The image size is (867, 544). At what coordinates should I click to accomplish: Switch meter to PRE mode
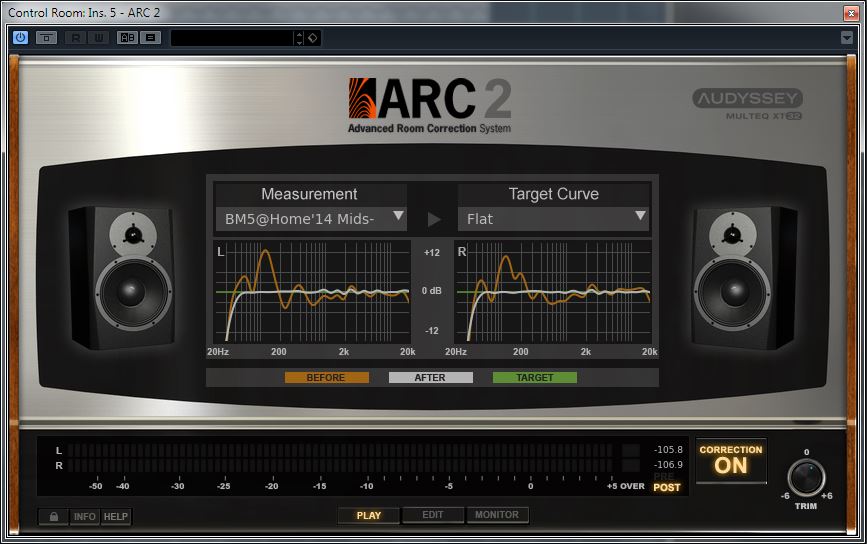[x=664, y=476]
